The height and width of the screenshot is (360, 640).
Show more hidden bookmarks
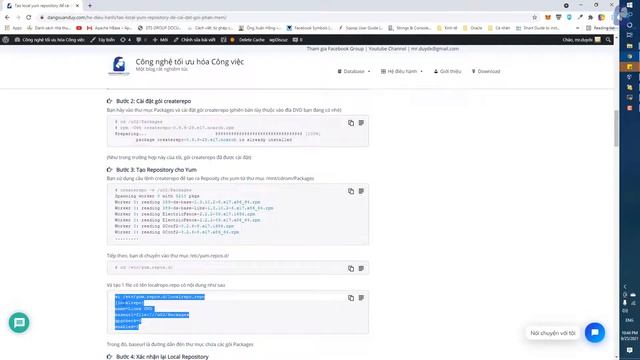click(x=578, y=28)
